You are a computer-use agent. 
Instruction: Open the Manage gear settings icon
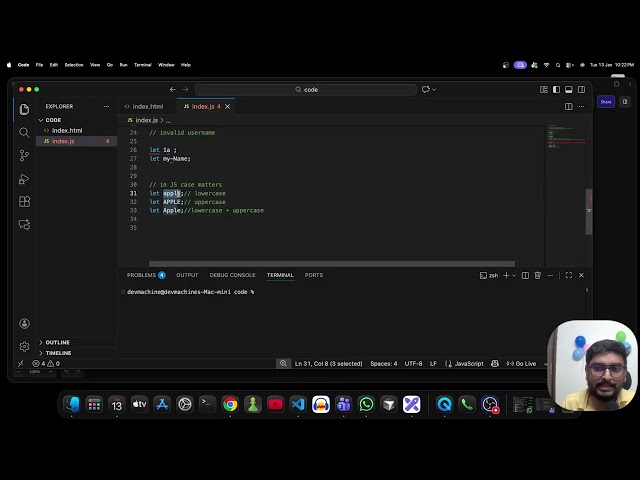24,346
